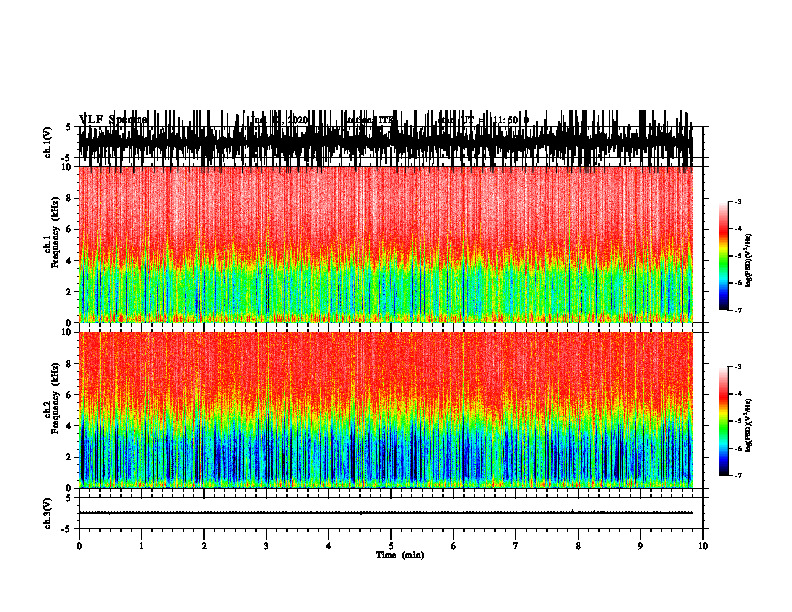Click time axis tick label '2'
Viewport: 792px width, 612px height.
click(x=204, y=546)
